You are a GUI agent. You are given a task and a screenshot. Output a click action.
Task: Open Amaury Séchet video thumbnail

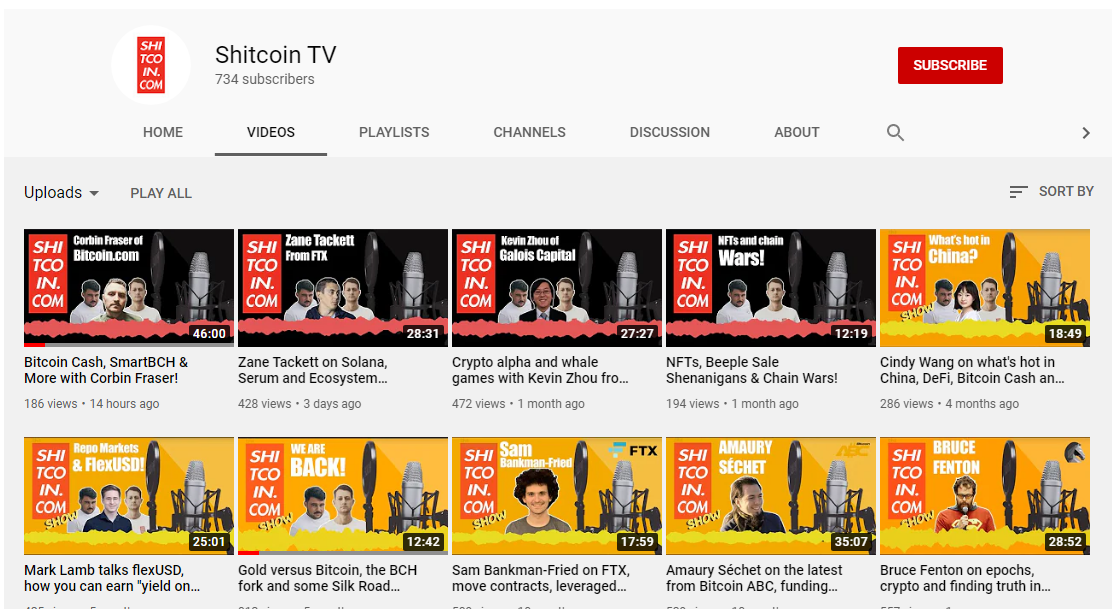[x=771, y=496]
